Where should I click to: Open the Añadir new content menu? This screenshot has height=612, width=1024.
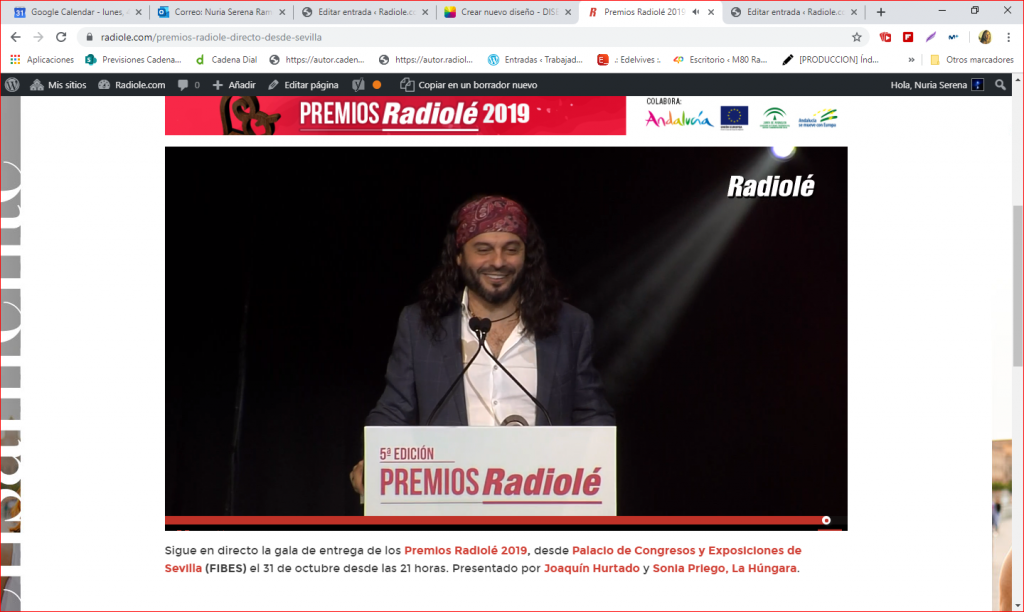[234, 85]
